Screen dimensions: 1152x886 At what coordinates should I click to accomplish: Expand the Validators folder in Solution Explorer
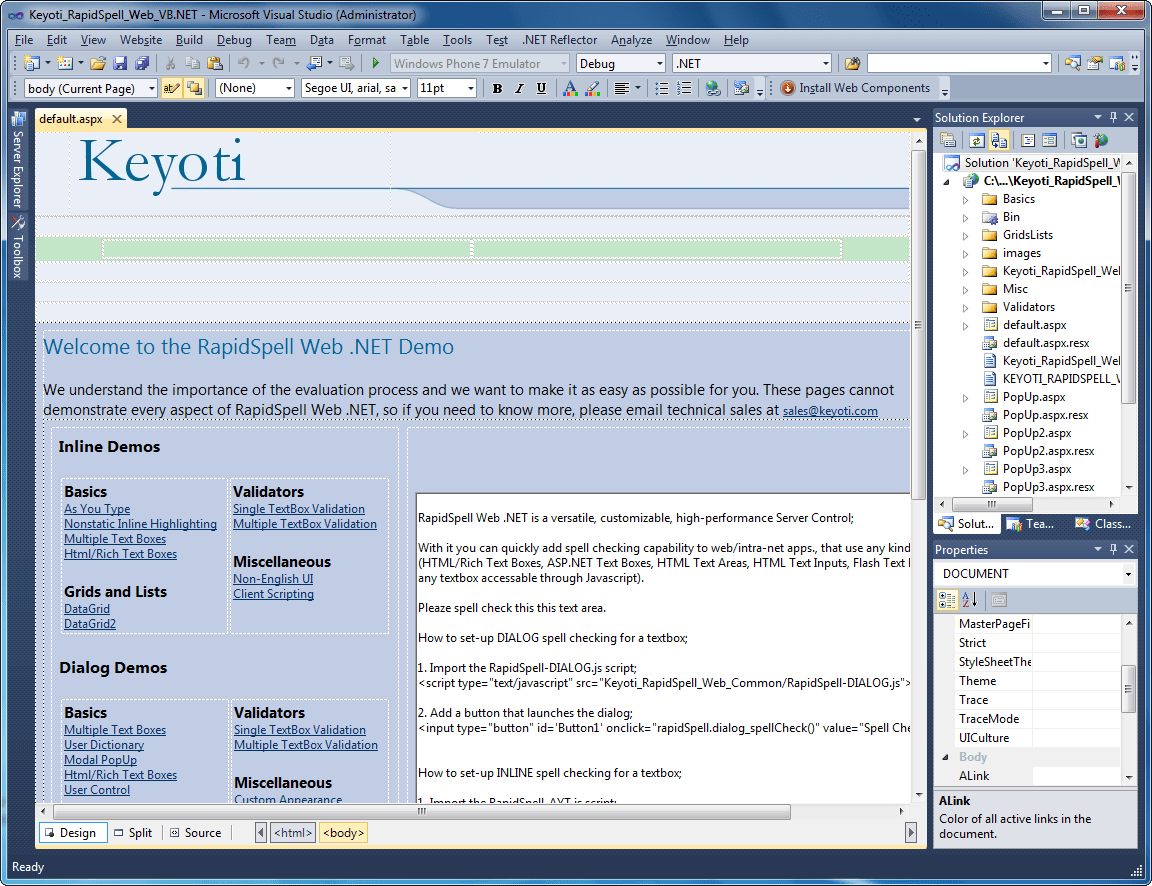(x=964, y=306)
